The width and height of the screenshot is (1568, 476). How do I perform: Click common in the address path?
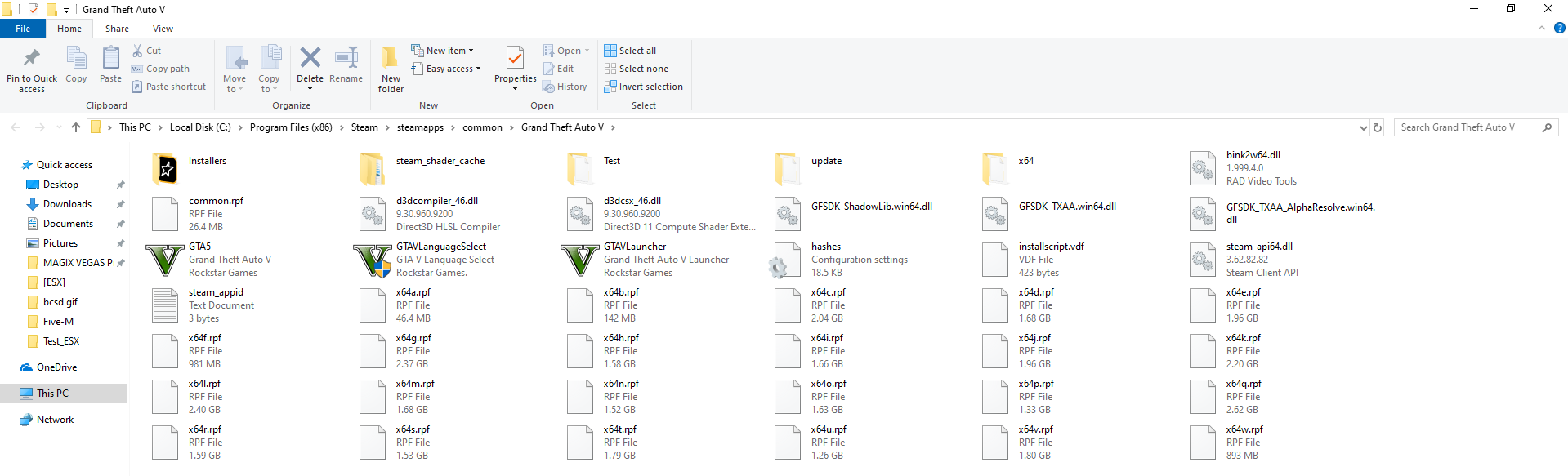[482, 127]
